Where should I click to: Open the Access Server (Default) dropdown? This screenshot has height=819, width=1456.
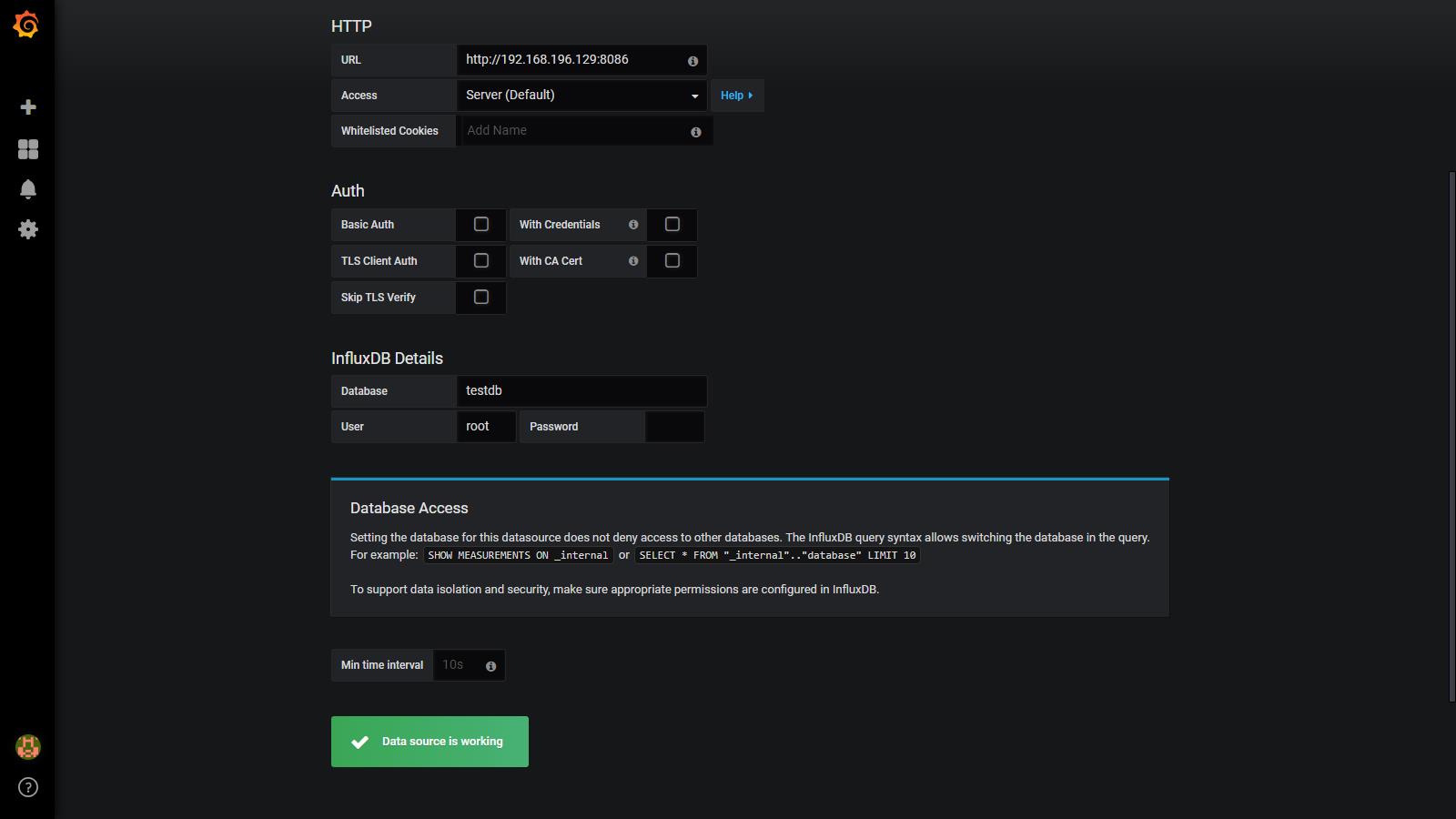click(x=581, y=96)
